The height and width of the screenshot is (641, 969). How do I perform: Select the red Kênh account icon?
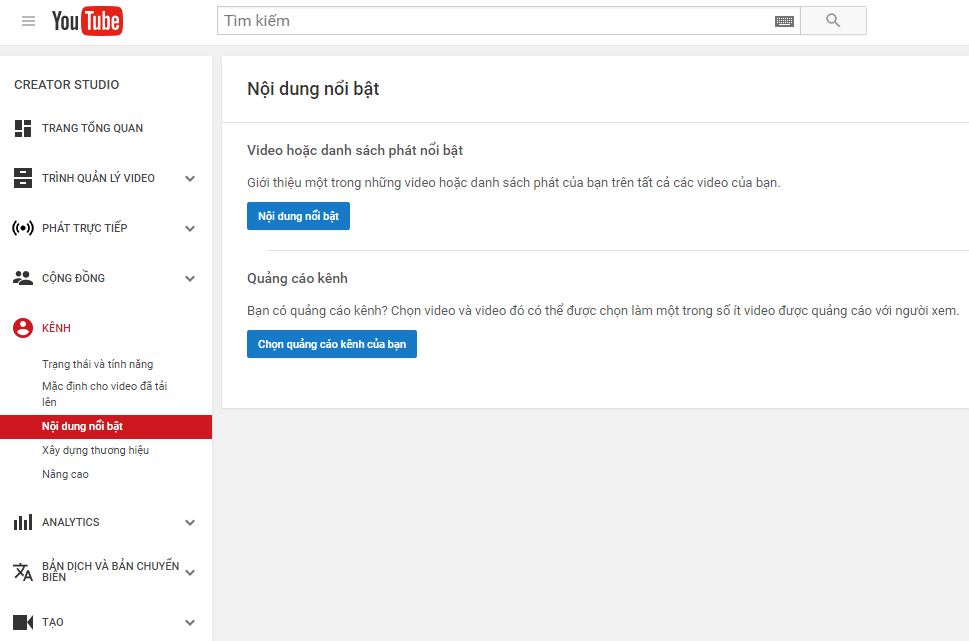pyautogui.click(x=22, y=327)
